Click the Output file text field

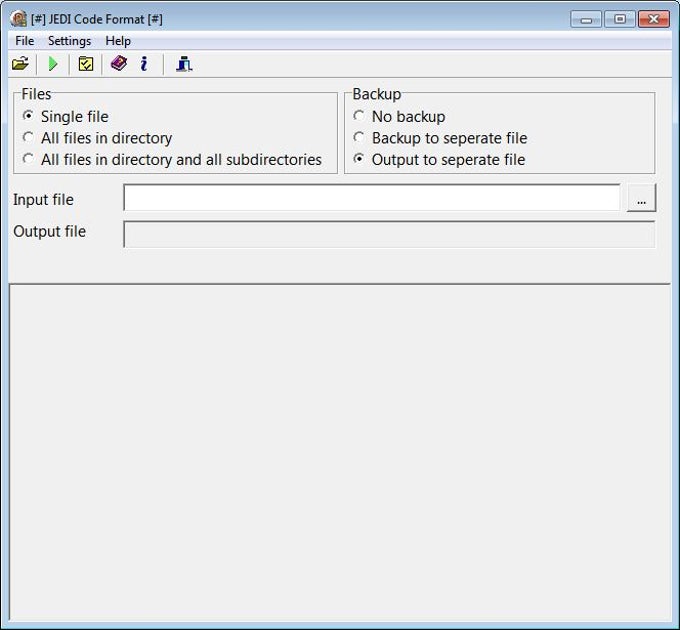(389, 234)
